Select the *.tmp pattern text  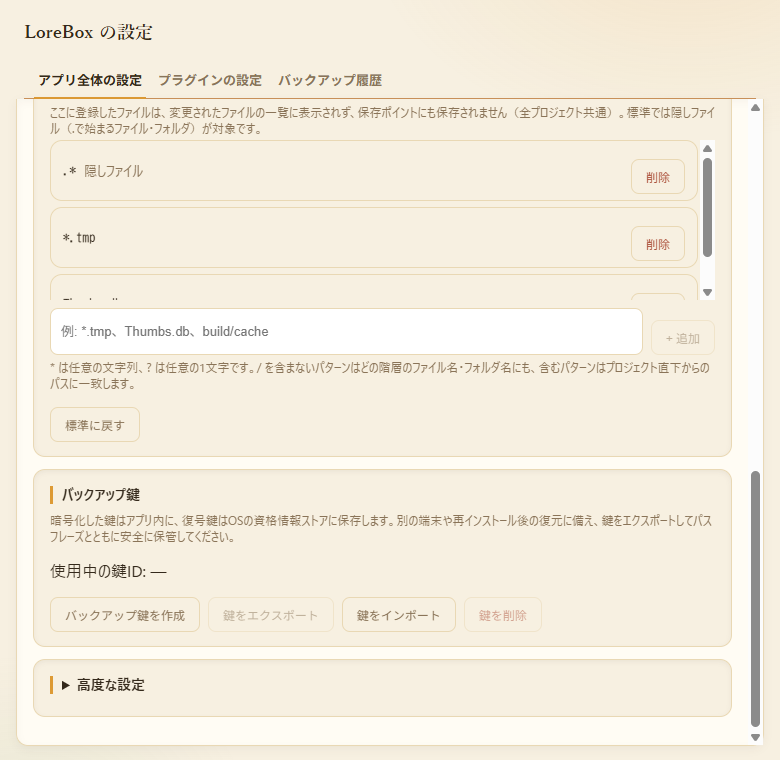point(79,238)
